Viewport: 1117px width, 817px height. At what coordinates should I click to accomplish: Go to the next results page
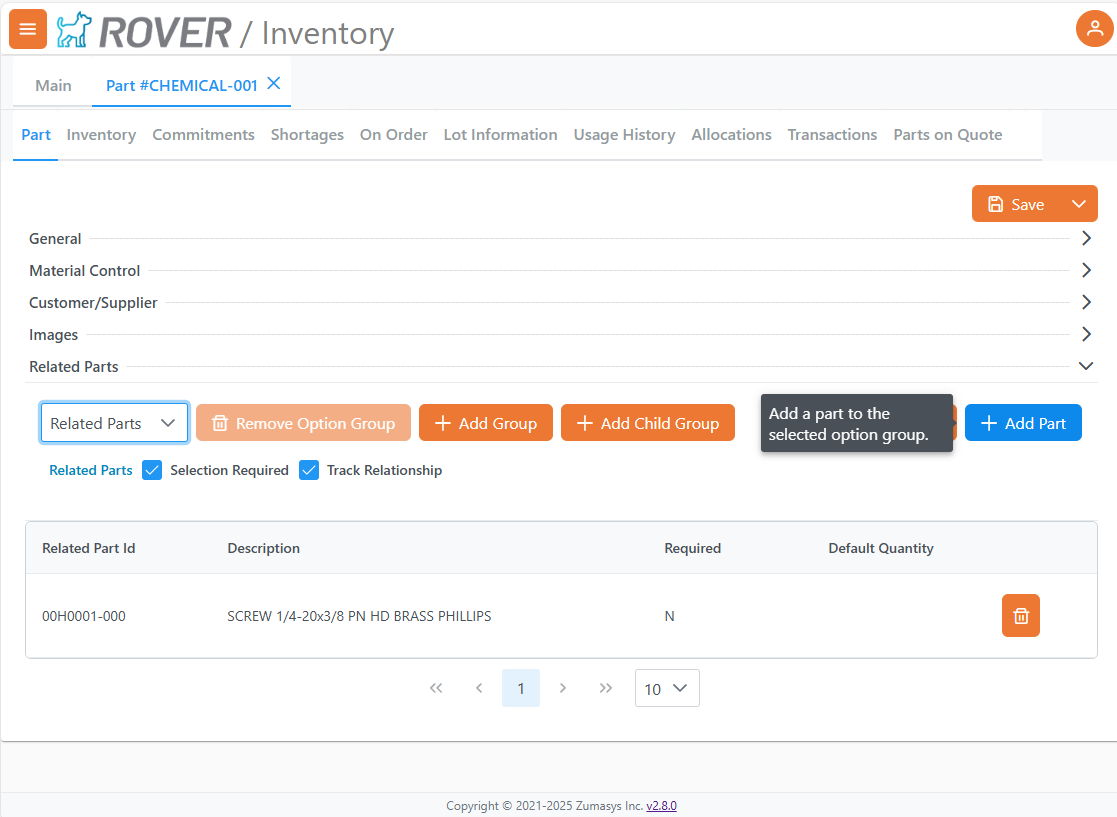[x=563, y=688]
